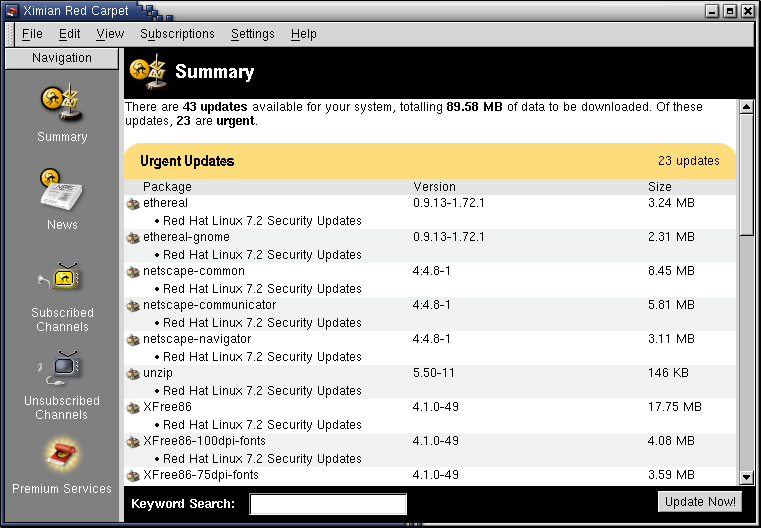This screenshot has width=761, height=528.
Task: Click the XFree86-75dpi-fonts package icon
Action: (132, 476)
